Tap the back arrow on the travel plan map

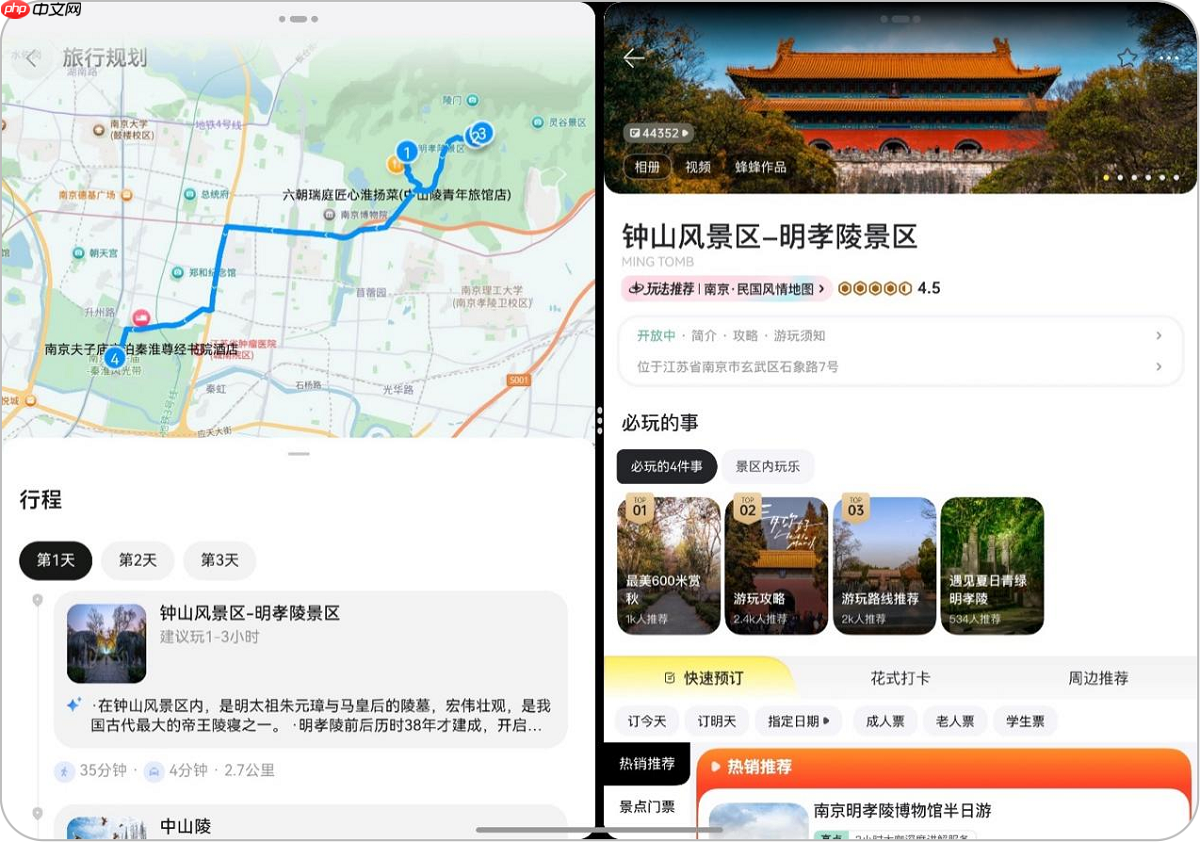point(31,57)
